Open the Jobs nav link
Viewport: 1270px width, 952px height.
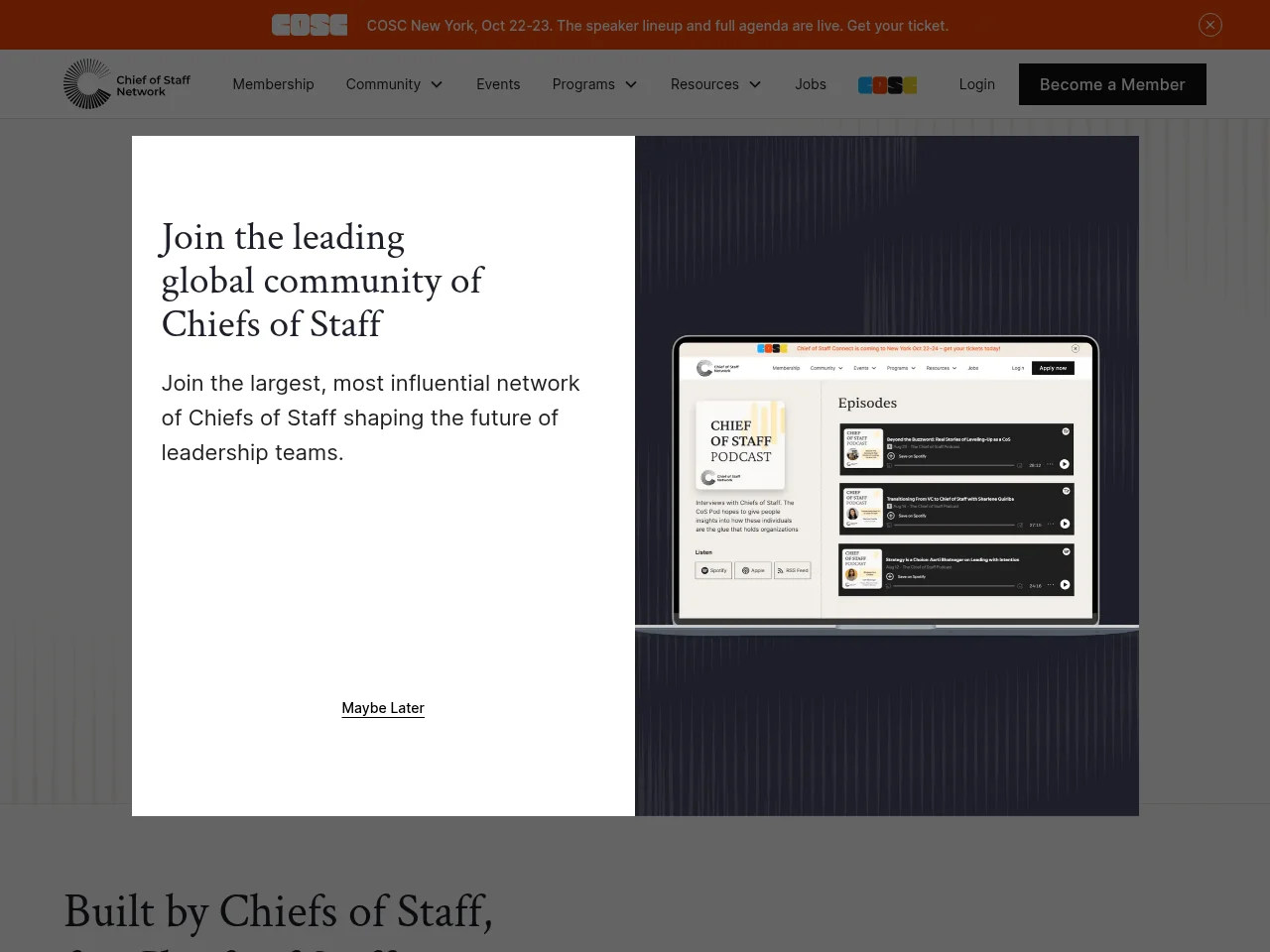click(811, 84)
